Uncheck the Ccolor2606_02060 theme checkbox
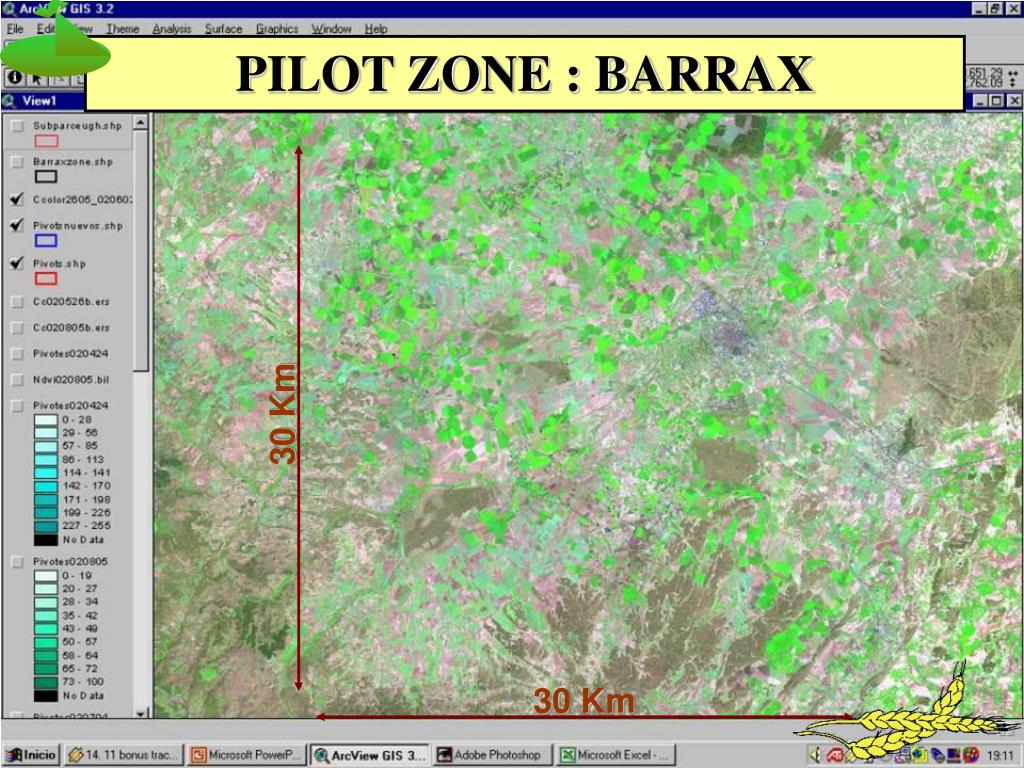Viewport: 1024px width, 768px height. point(18,199)
